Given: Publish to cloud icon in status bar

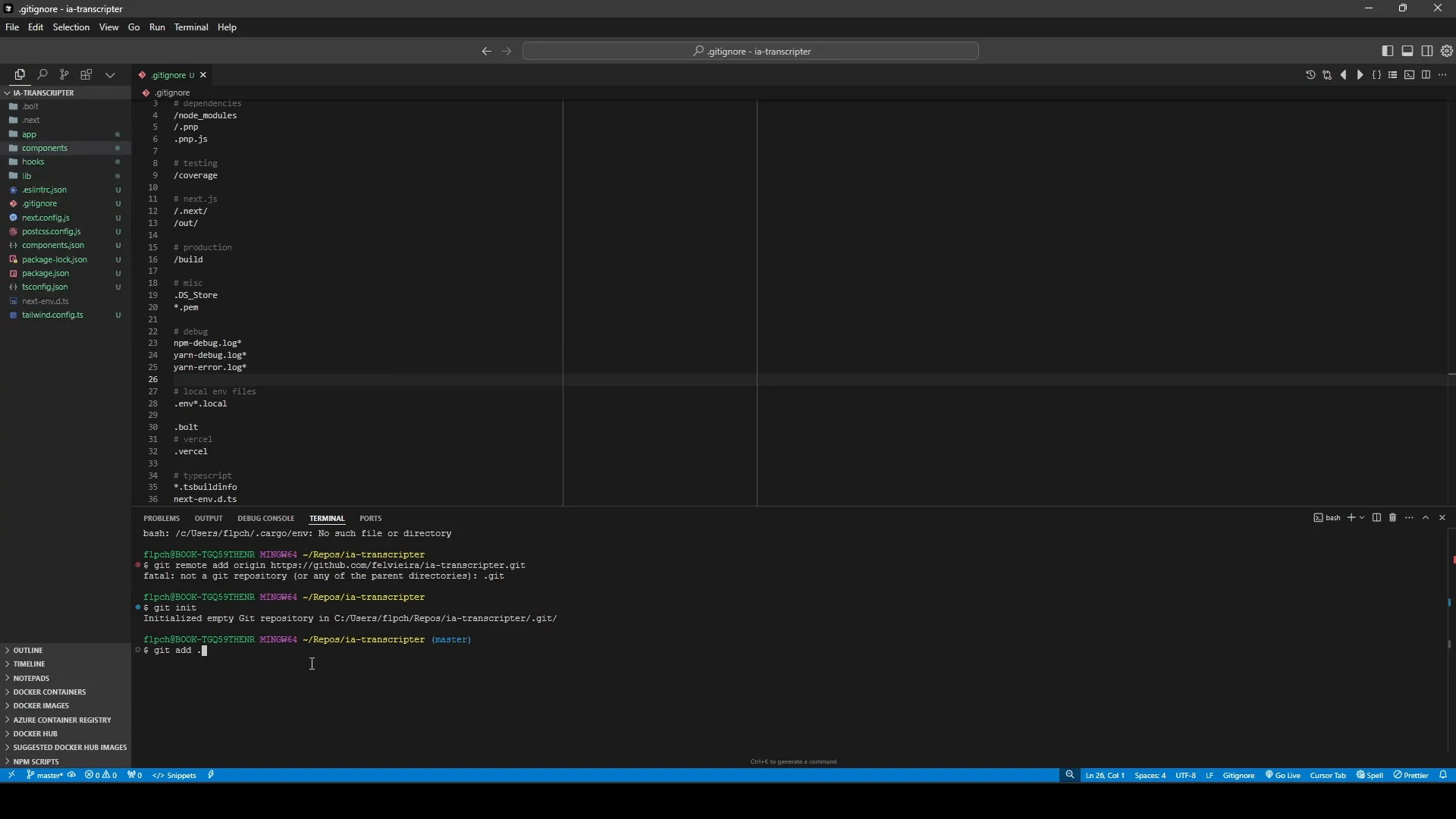Looking at the screenshot, I should coord(72,775).
